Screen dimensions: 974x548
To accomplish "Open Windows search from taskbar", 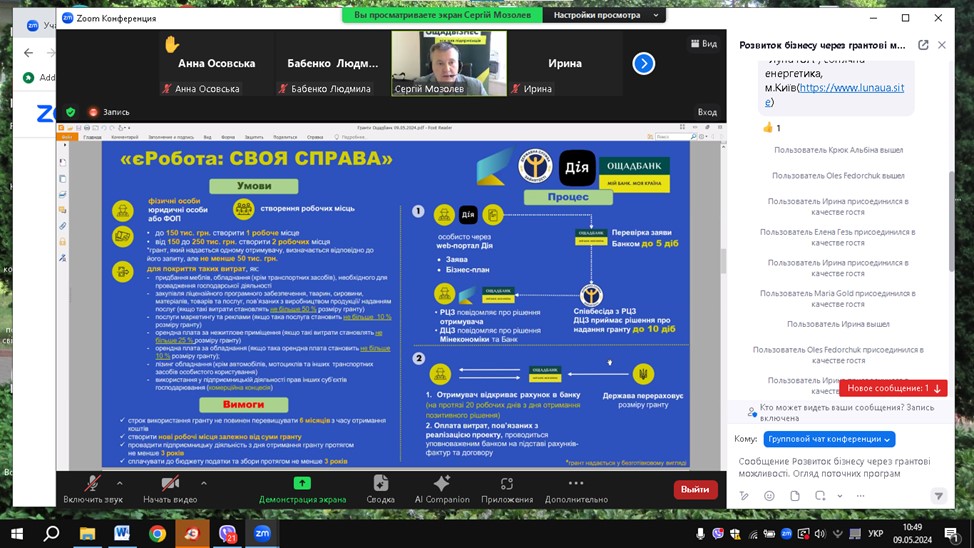I will pyautogui.click(x=52, y=534).
